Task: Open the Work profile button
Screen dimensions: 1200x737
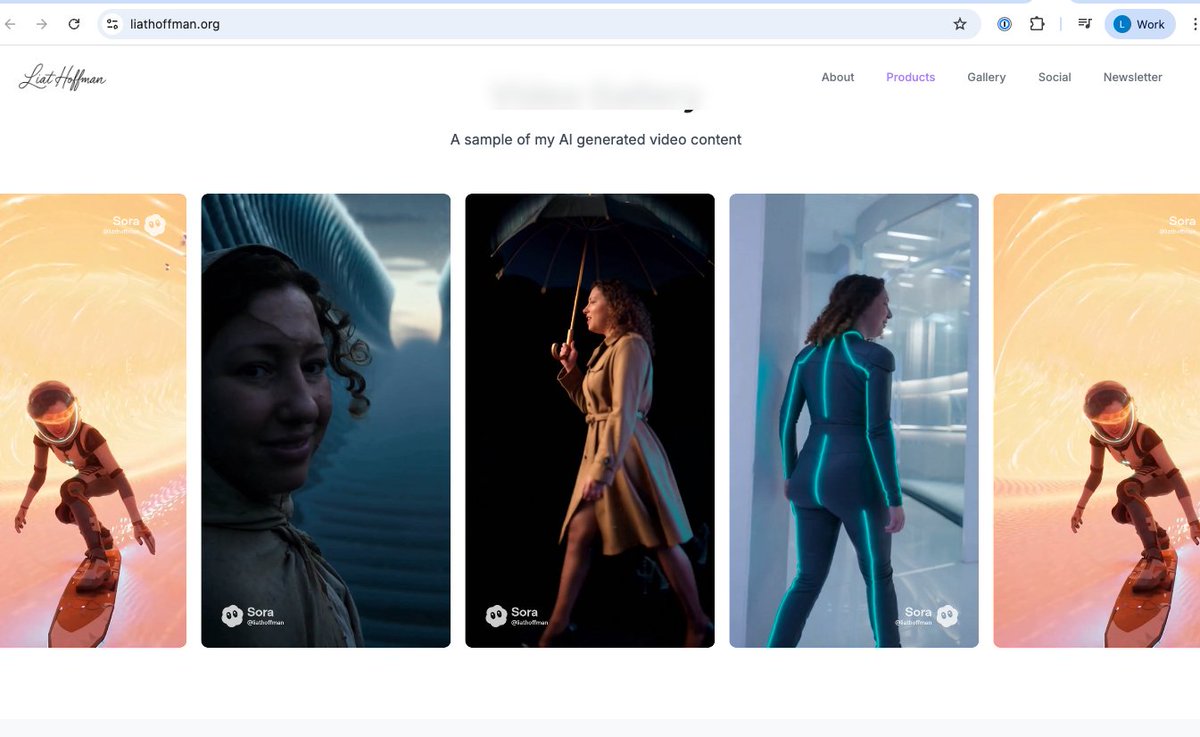Action: point(1140,24)
